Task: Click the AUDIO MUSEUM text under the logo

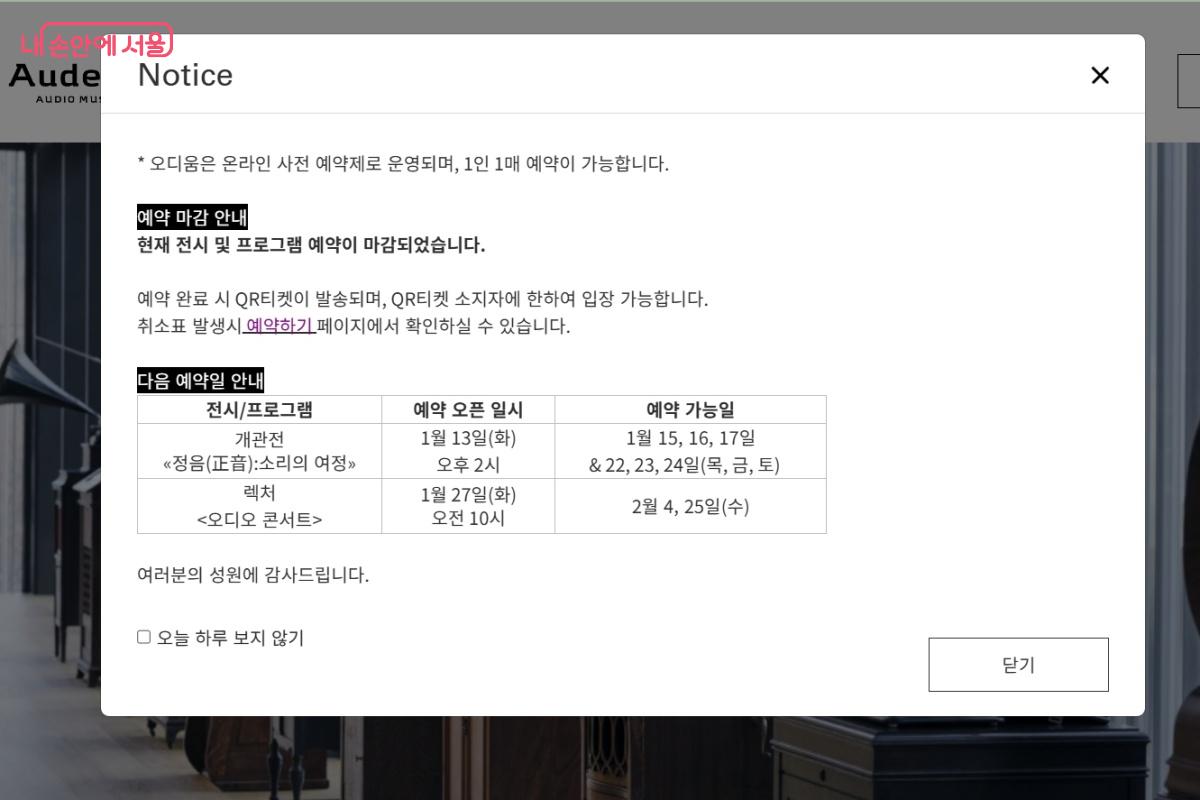Action: pyautogui.click(x=55, y=98)
